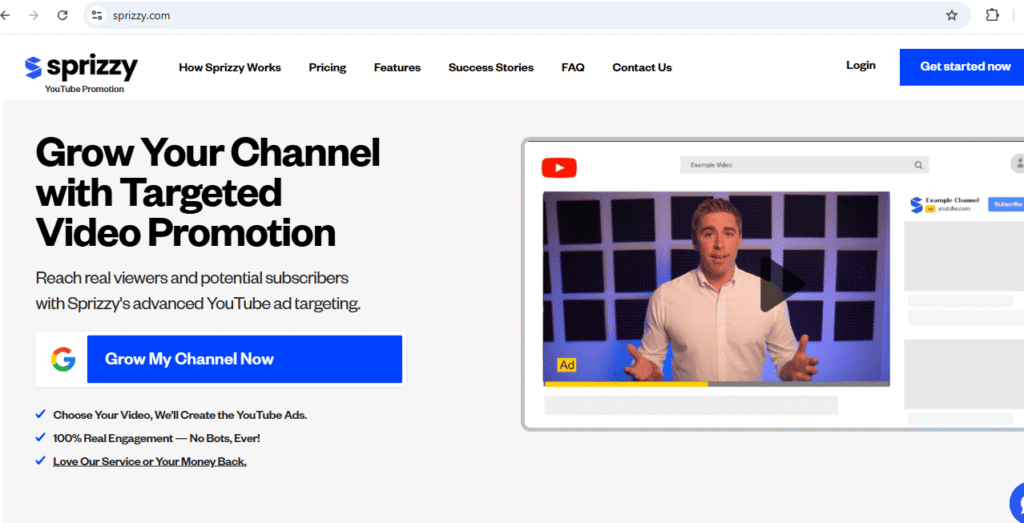Image resolution: width=1024 pixels, height=523 pixels.
Task: Click Example Channel name text
Action: (952, 200)
